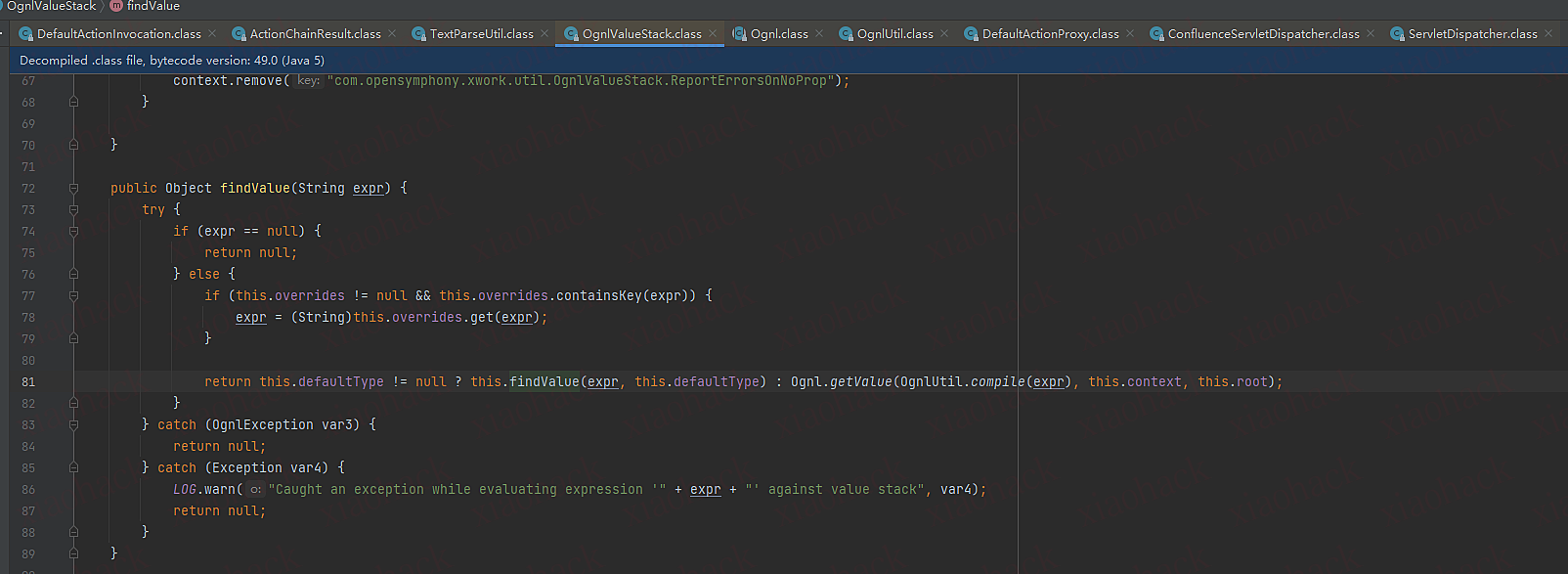Click the class icon on ActionChainResult.class tab
The image size is (1568, 574).
click(240, 34)
